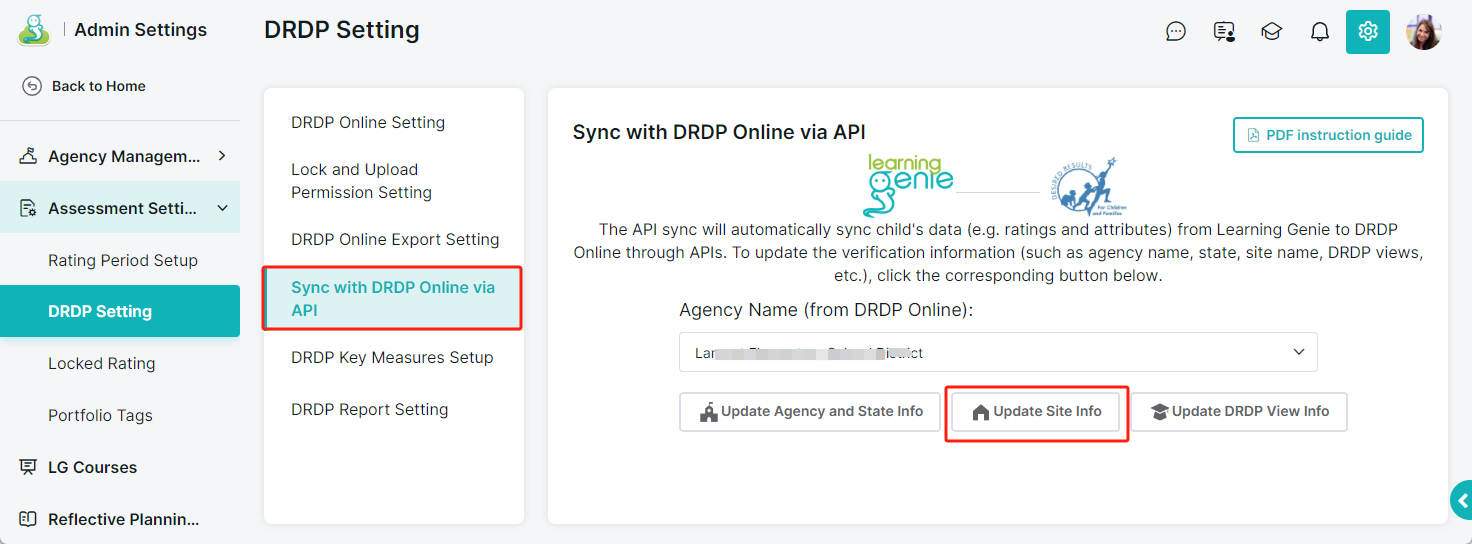Click the Agency Name (from DRDP Online) label
Screen dimensions: 1472x544
click(826, 310)
